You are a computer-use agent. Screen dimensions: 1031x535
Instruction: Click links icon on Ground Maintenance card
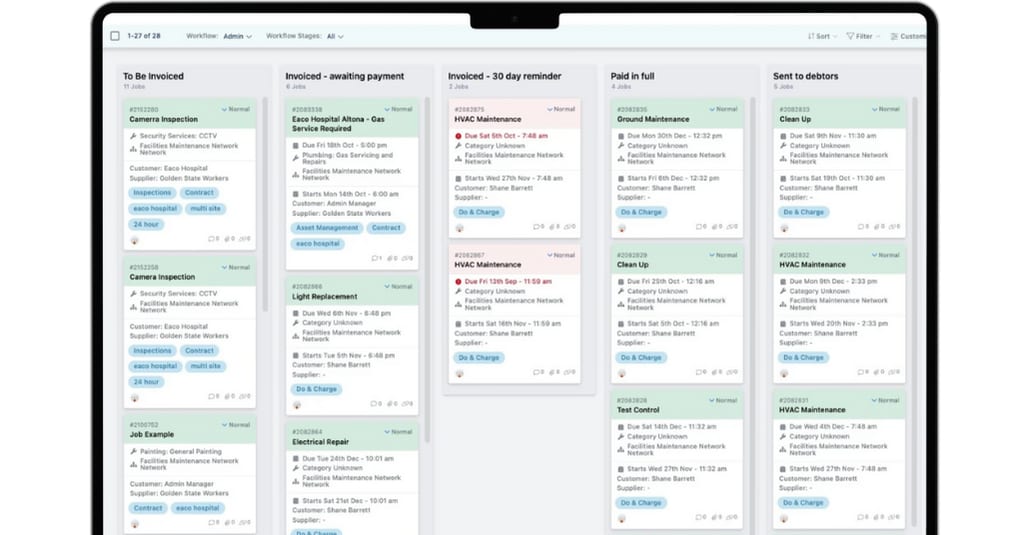[732, 227]
